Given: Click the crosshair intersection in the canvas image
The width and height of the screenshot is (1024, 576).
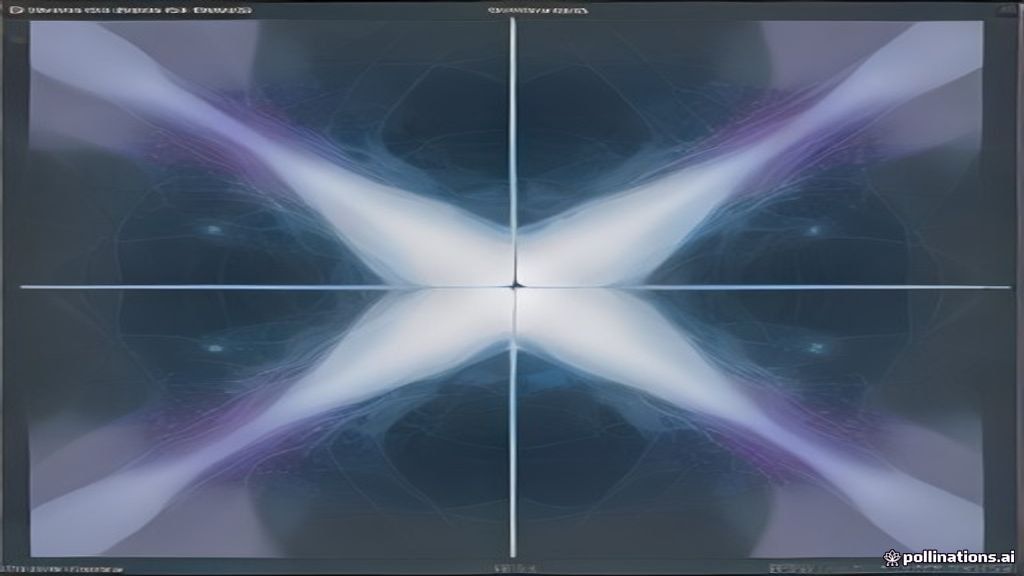Looking at the screenshot, I should pyautogui.click(x=515, y=286).
